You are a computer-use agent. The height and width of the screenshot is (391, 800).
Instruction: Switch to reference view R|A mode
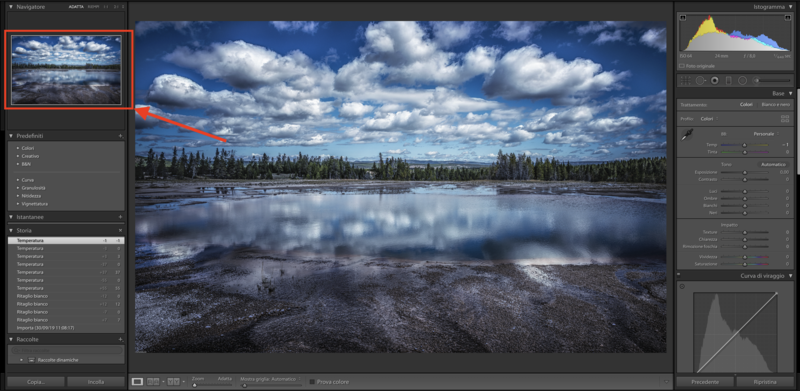coord(153,381)
